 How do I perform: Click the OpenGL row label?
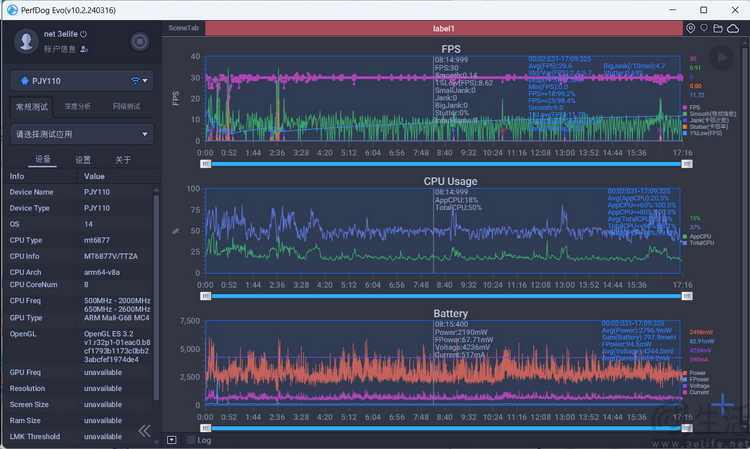pos(23,334)
